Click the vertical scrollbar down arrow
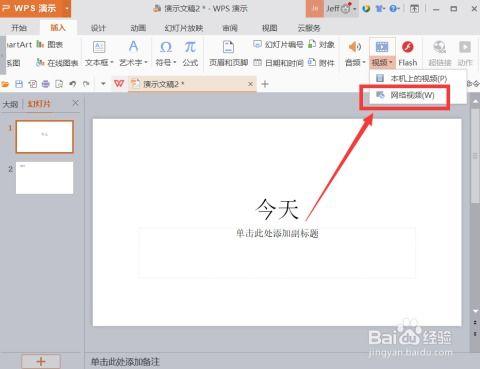The image size is (480, 369). pyautogui.click(x=475, y=311)
